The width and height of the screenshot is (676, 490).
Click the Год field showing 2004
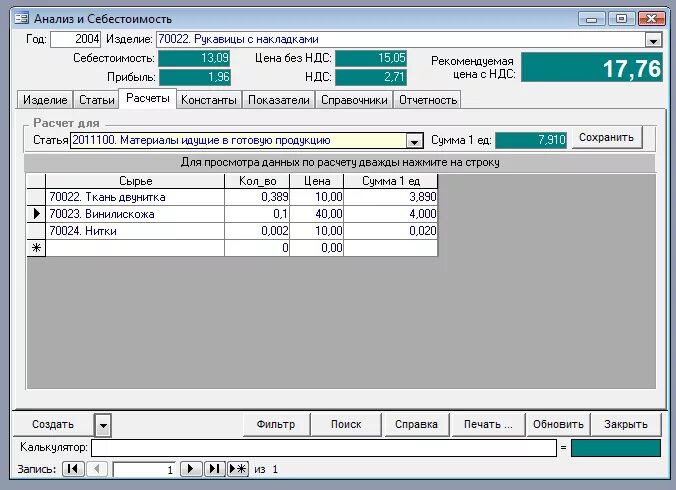(x=75, y=39)
